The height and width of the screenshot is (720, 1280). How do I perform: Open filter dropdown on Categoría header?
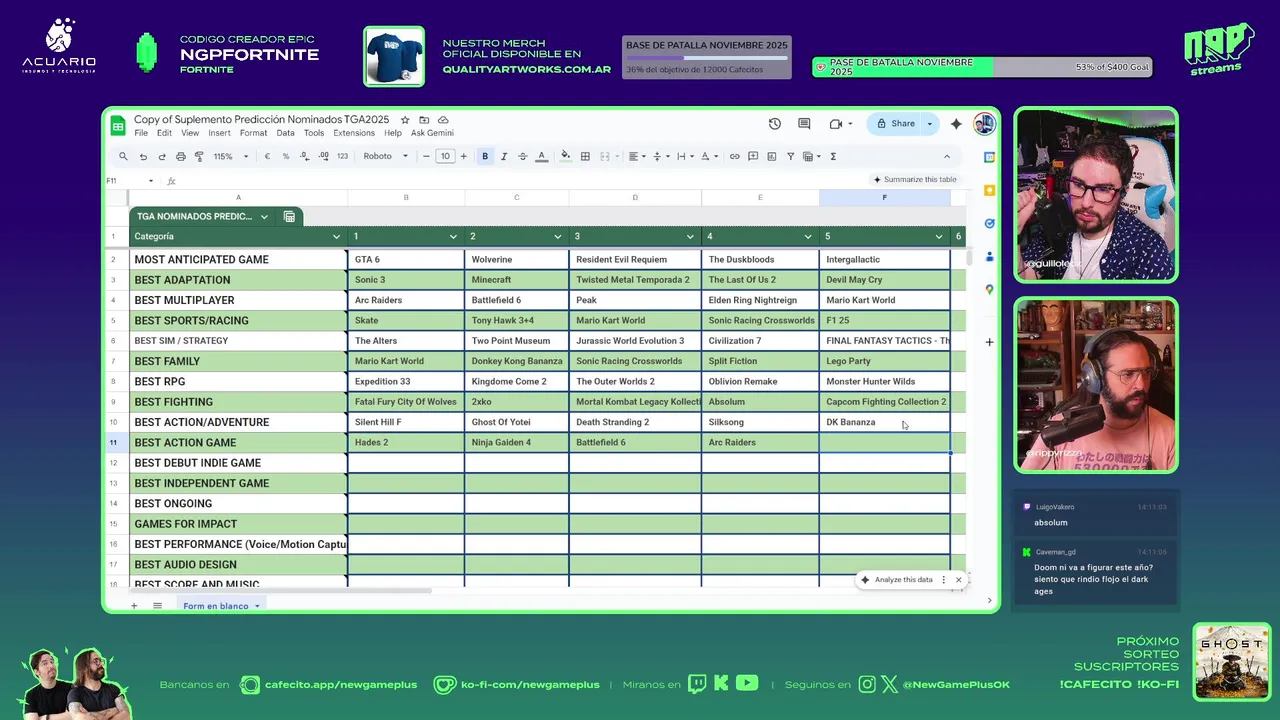point(336,237)
